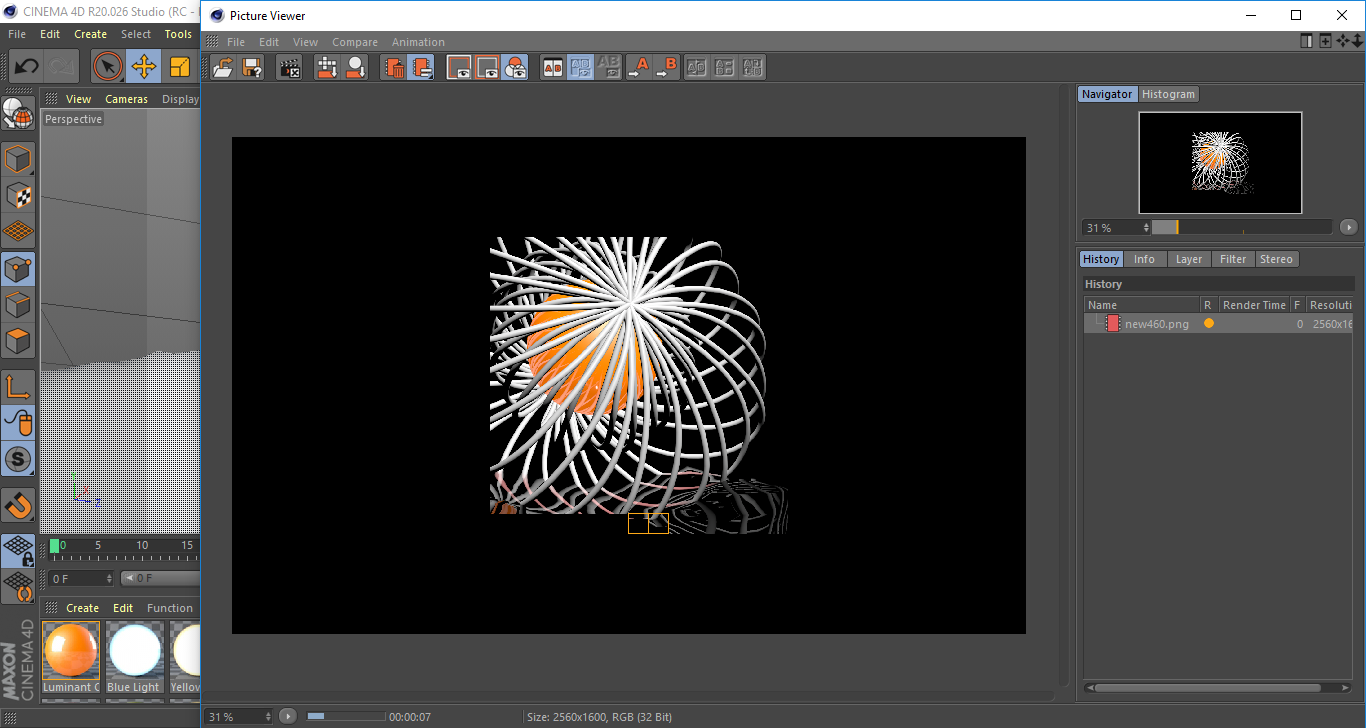Click navigator zoom 31 % stepper

pyautogui.click(x=1146, y=228)
